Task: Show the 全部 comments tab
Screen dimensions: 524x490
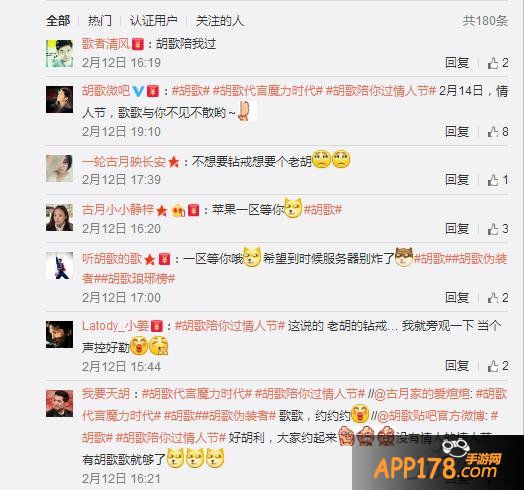Action: coord(58,21)
